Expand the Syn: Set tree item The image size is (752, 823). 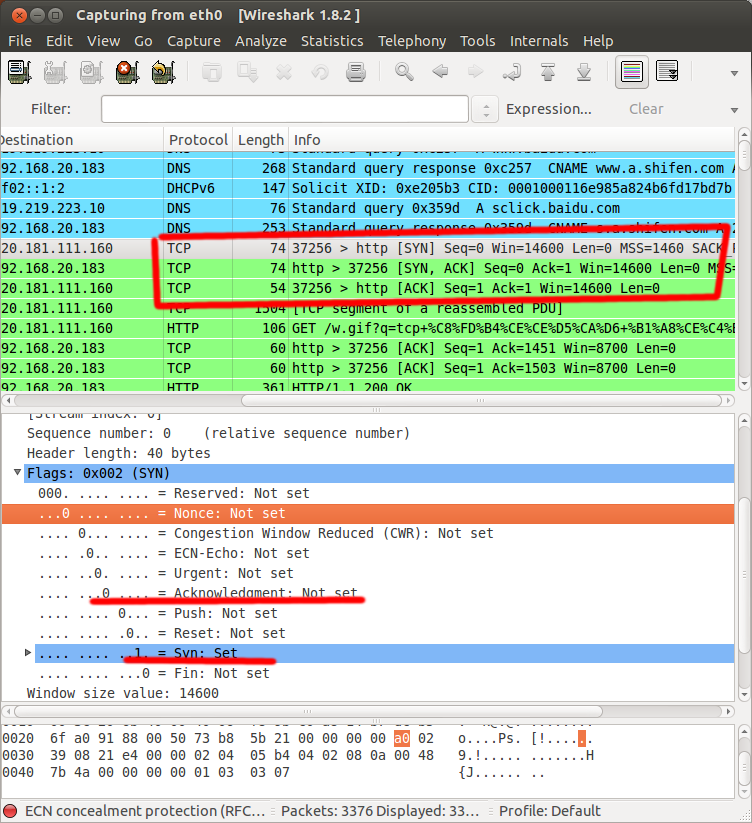pos(28,652)
